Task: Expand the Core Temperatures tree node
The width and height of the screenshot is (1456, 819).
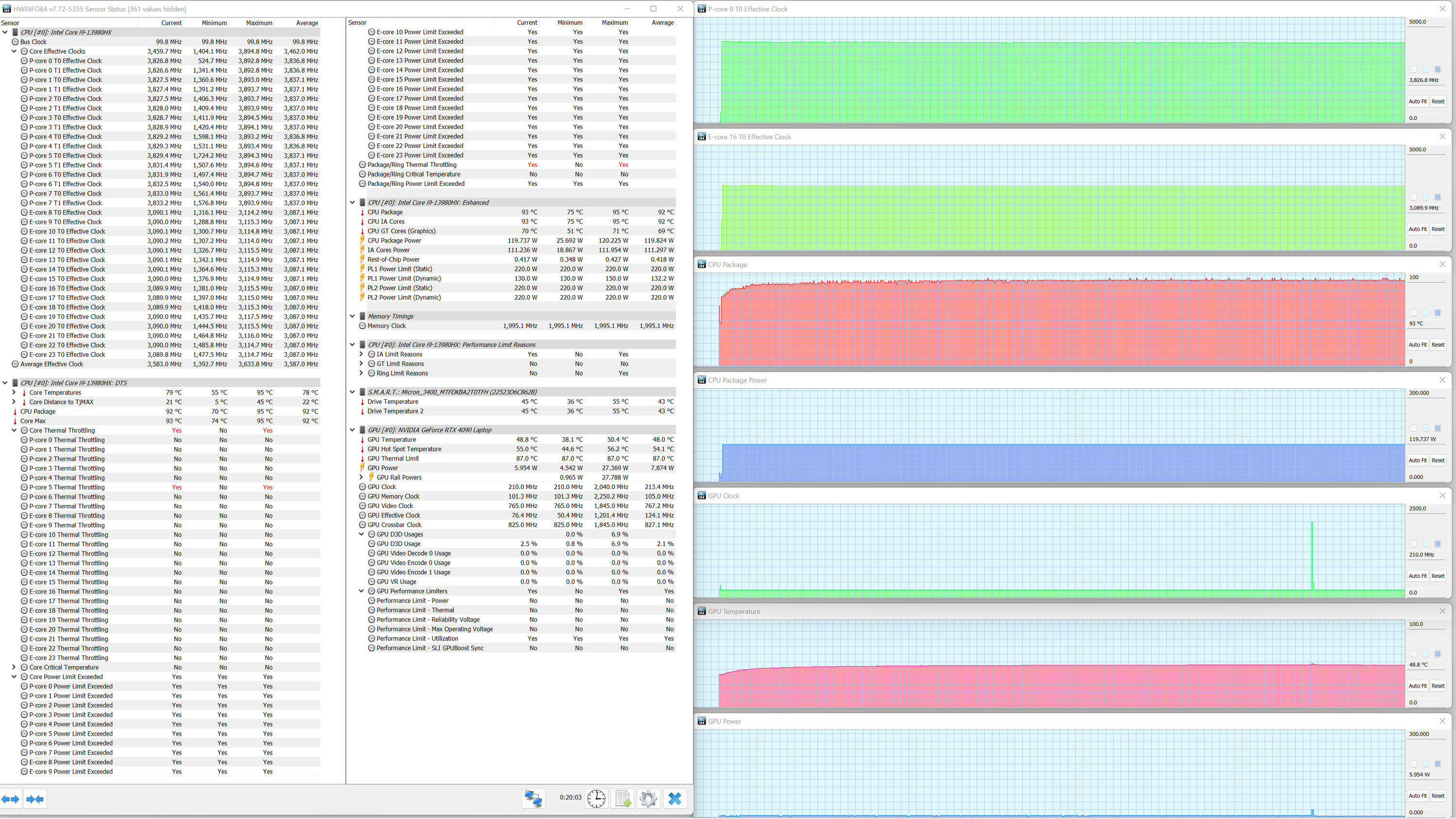Action: [x=14, y=392]
